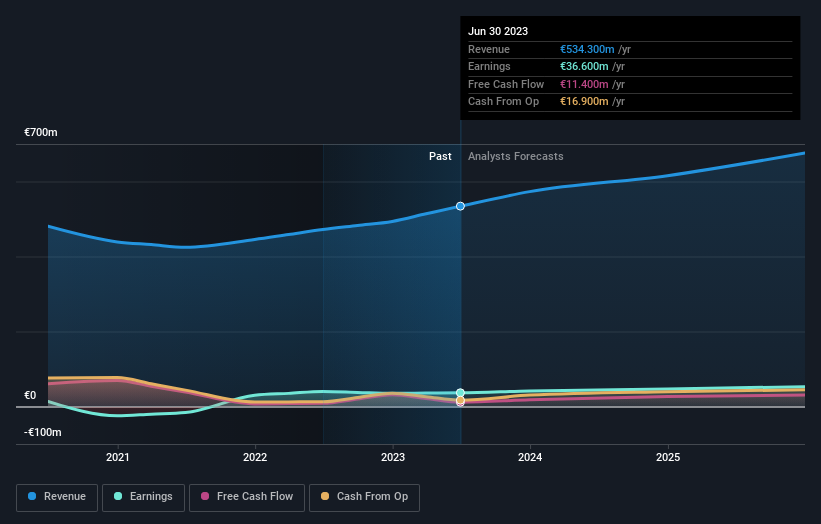Click the 2025 x-axis label
Viewport: 821px width, 524px height.
[668, 457]
